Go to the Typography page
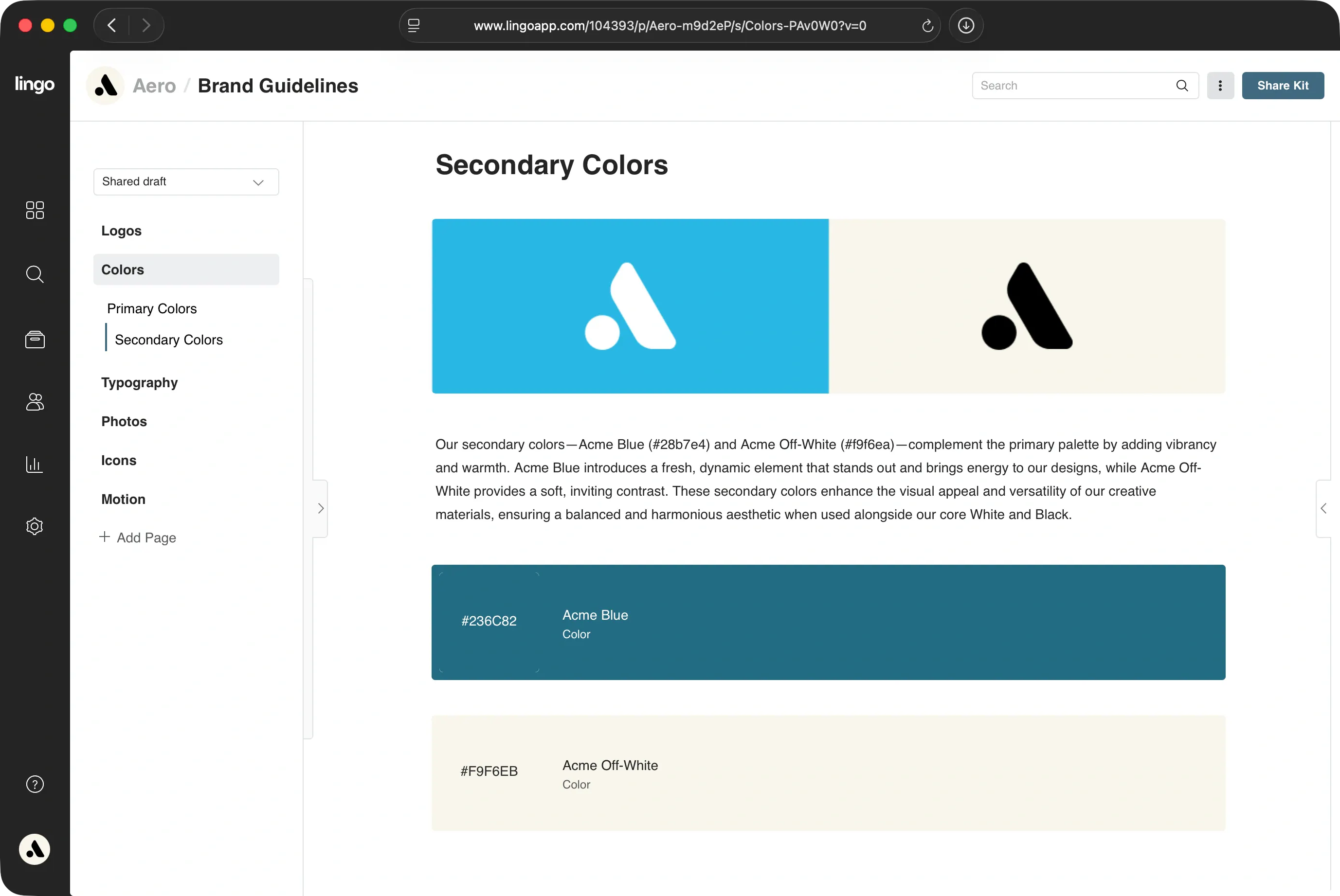The height and width of the screenshot is (896, 1340). tap(140, 382)
